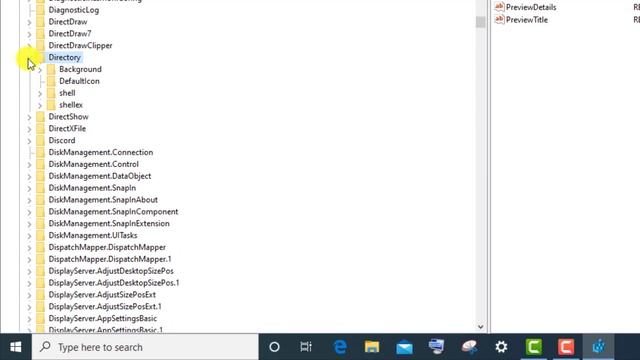640x360 pixels.
Task: Select the DefaultIcon subkey
Action: point(79,81)
